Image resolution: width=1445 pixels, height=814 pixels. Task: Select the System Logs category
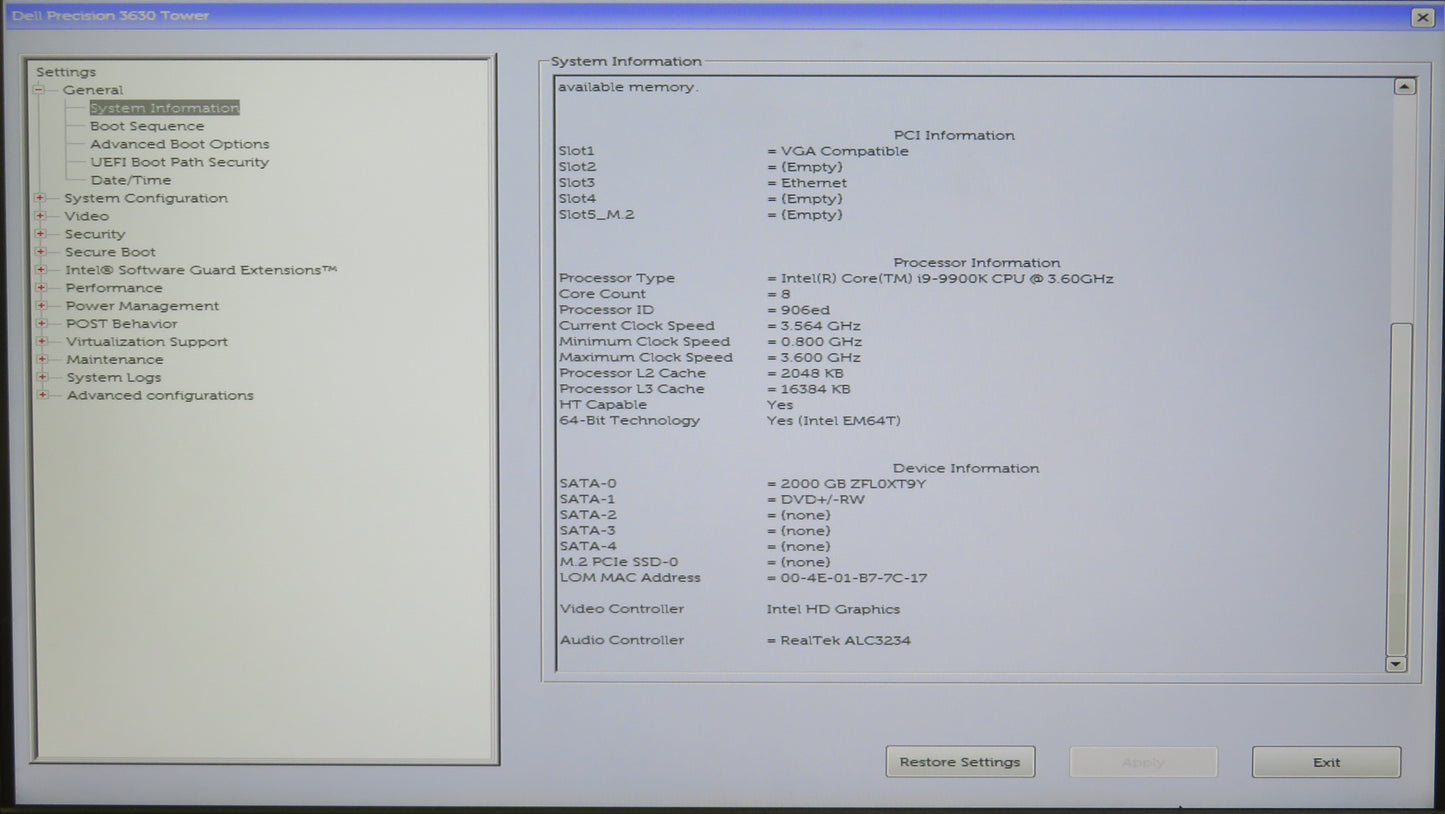113,378
